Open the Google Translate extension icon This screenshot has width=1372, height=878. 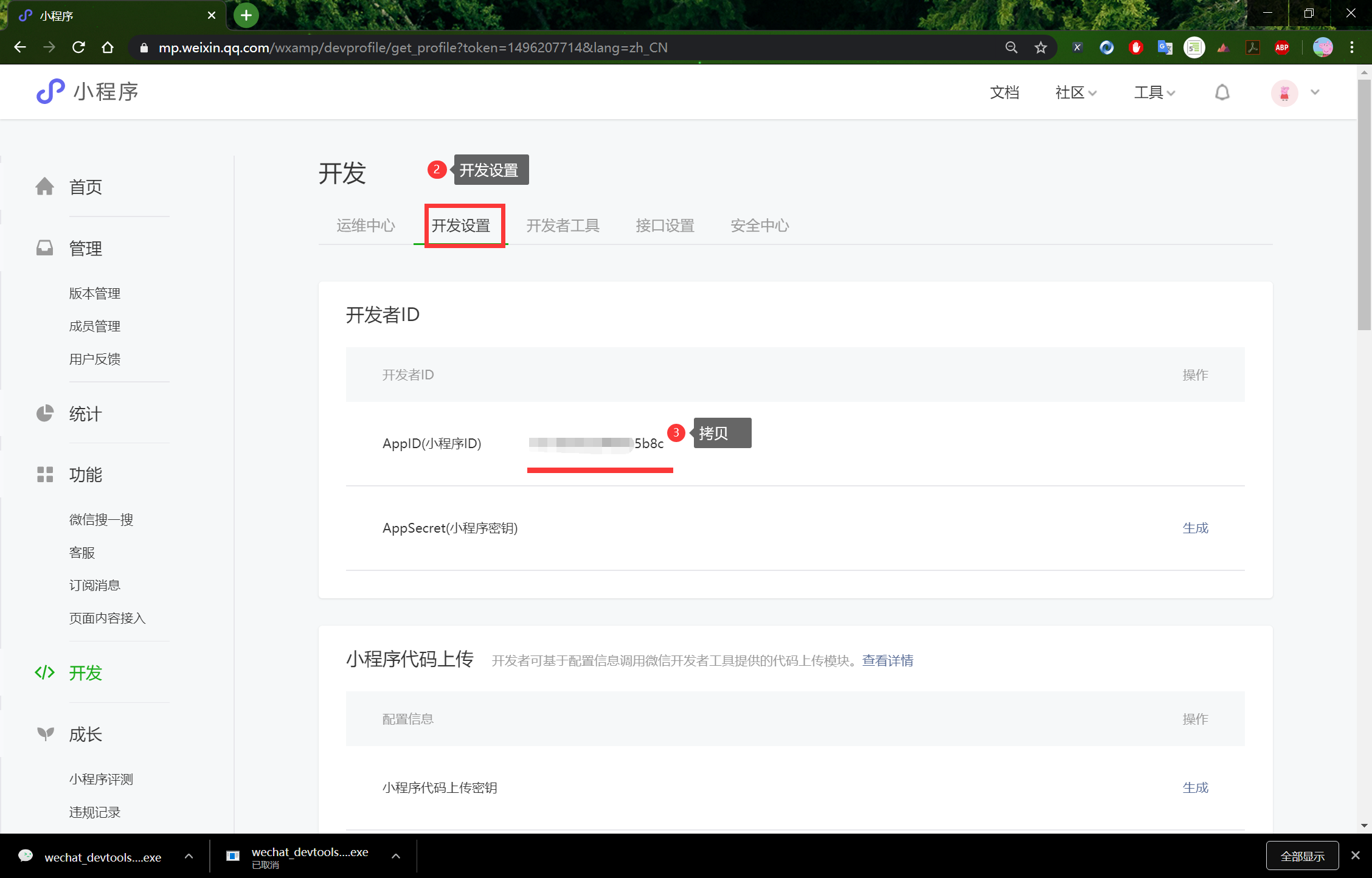1165,47
